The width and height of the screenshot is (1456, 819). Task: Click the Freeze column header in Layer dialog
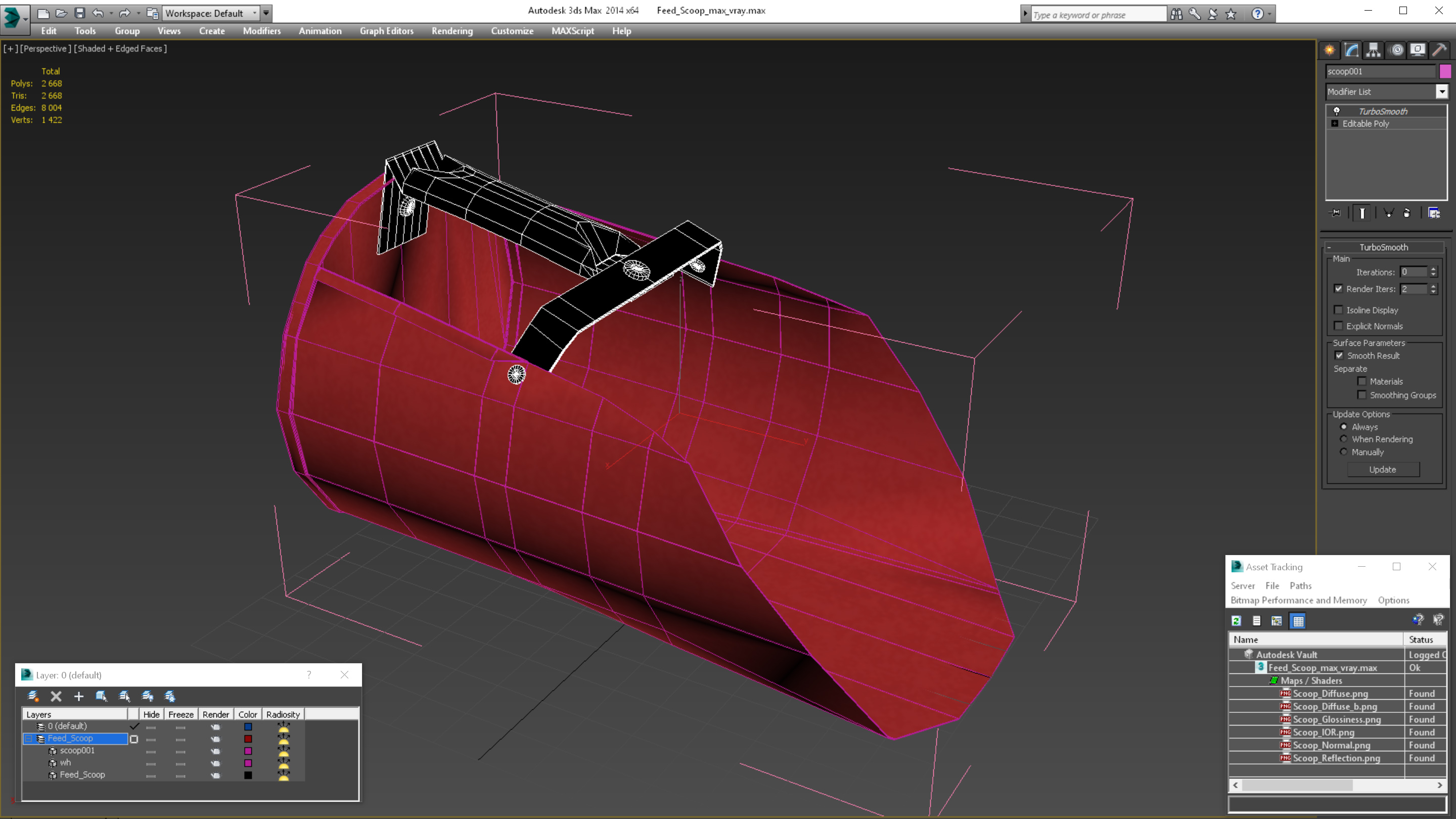tap(181, 714)
